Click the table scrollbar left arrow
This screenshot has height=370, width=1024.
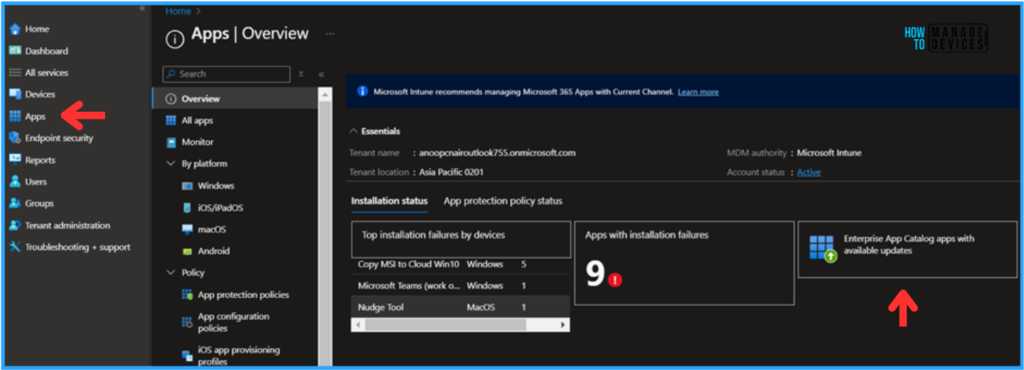click(357, 325)
